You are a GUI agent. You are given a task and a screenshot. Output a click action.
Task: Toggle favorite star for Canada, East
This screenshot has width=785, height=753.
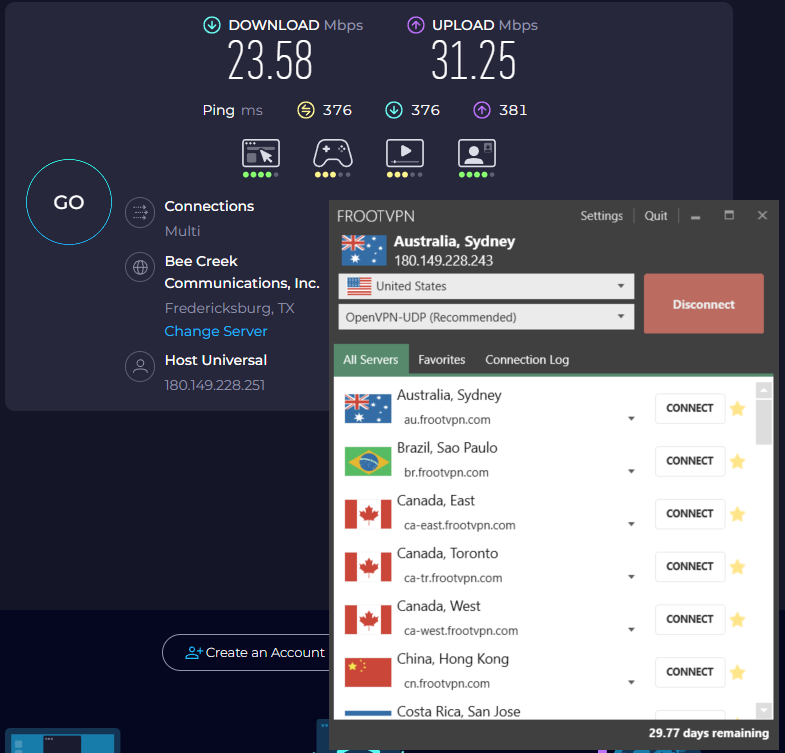point(737,514)
